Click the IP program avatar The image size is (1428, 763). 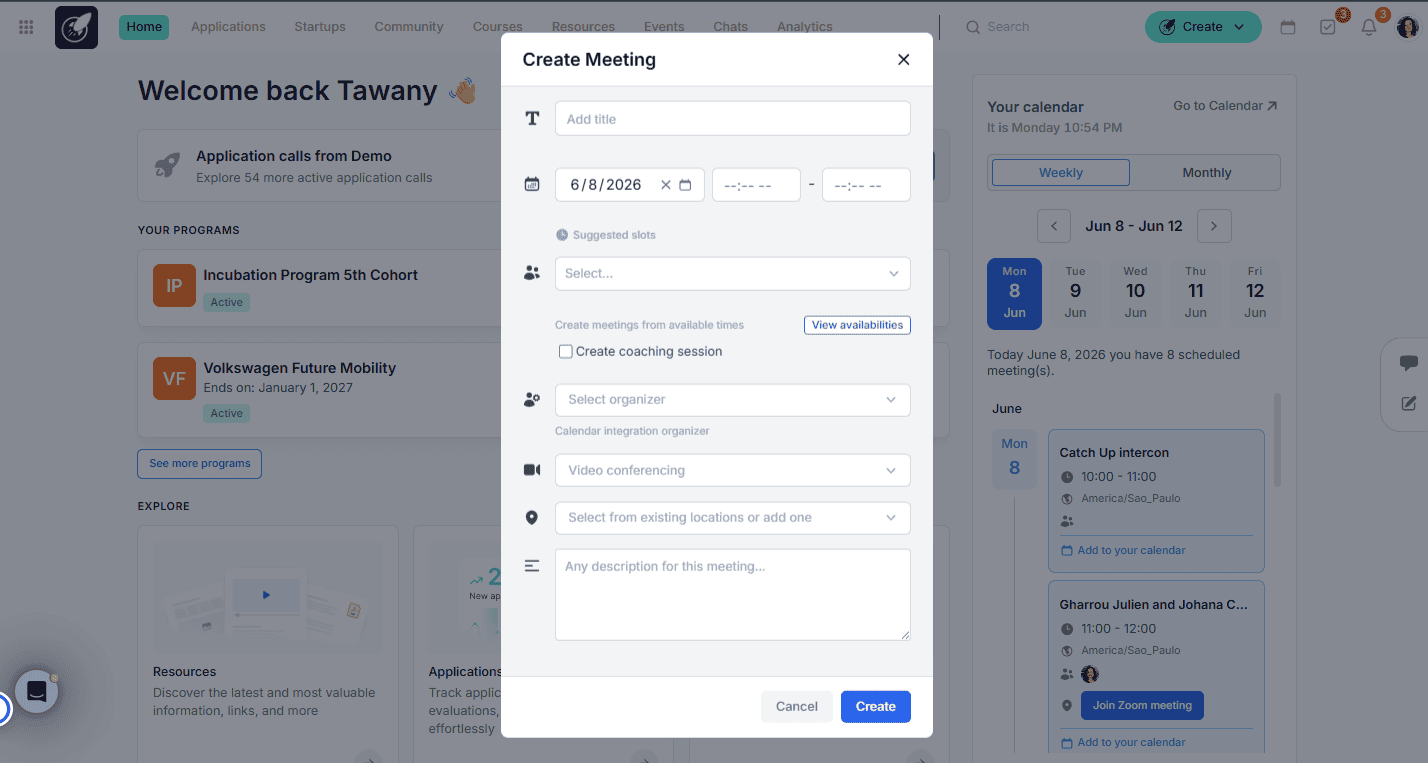[174, 286]
